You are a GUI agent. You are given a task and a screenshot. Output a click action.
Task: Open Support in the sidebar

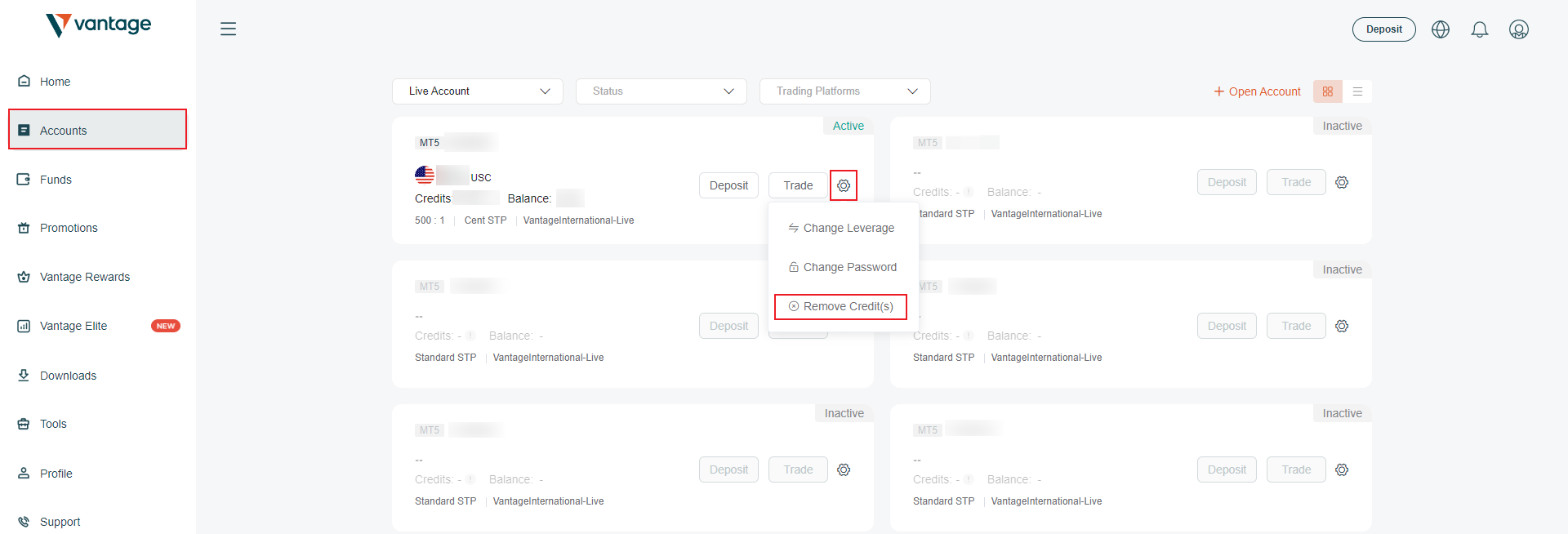pos(98,522)
